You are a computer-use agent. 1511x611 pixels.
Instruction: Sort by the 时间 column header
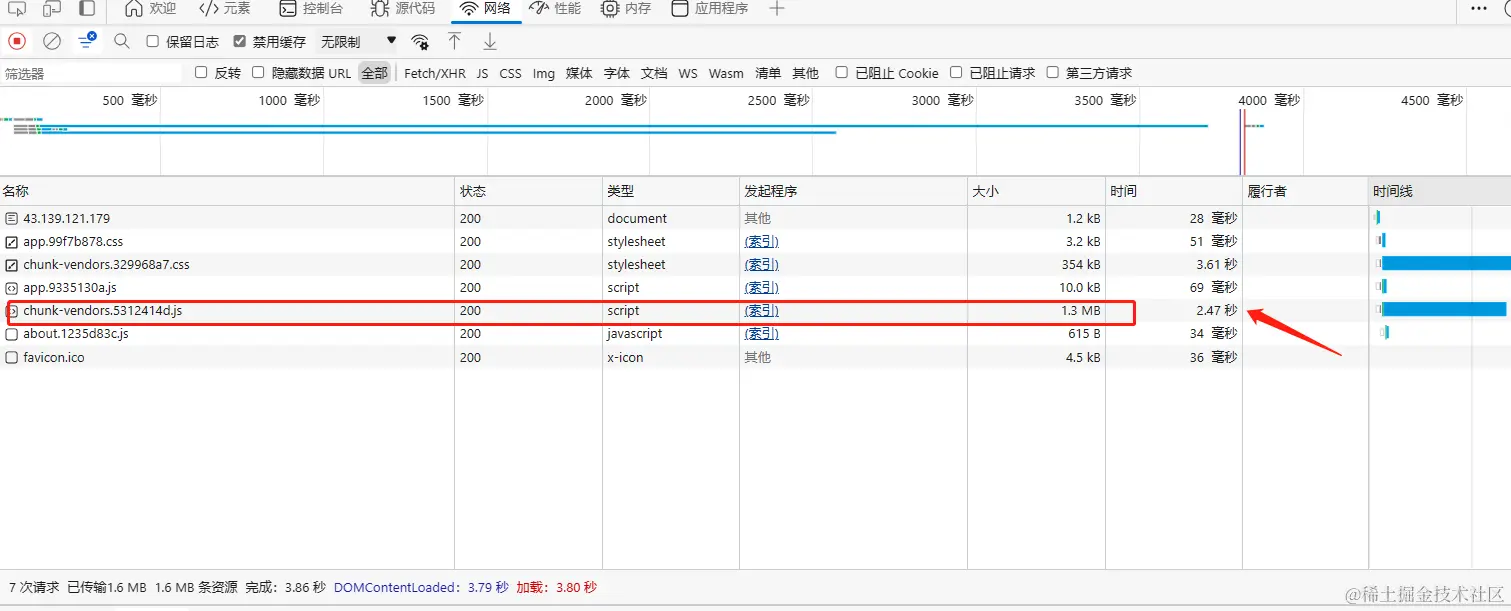(1174, 191)
